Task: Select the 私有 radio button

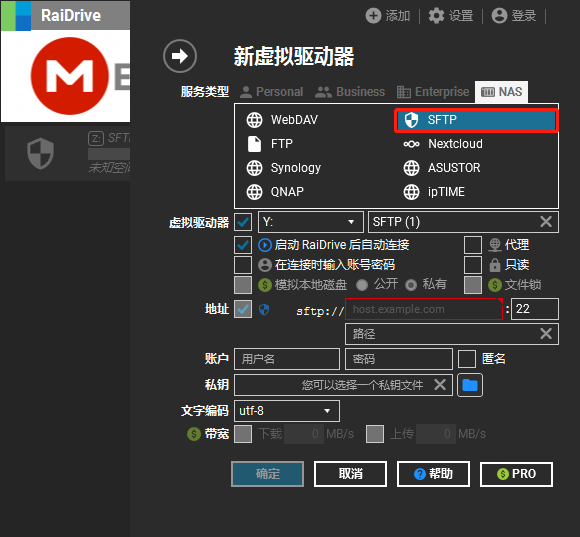Action: tap(411, 285)
